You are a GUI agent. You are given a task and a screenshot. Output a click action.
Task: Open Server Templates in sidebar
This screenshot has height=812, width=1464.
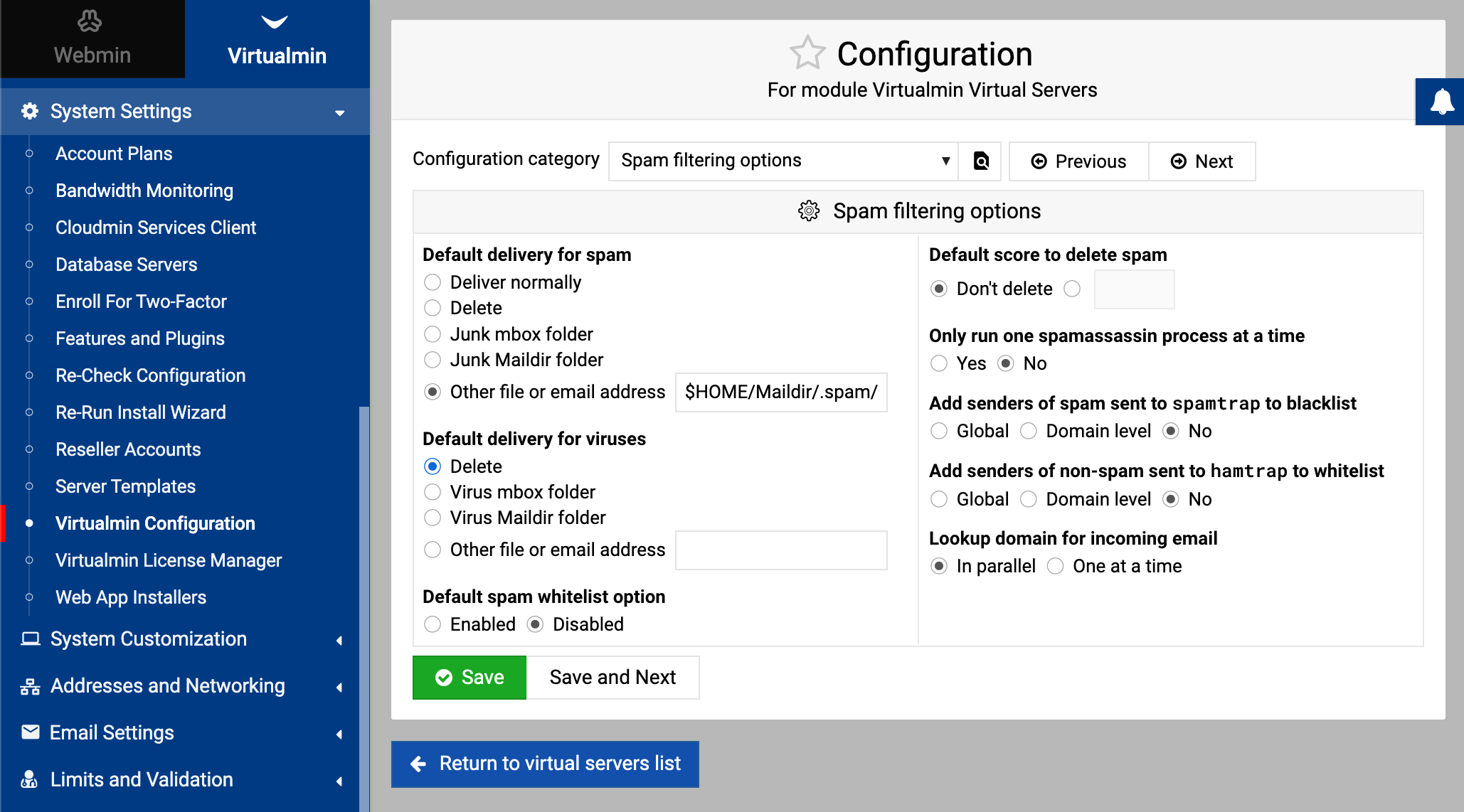[125, 486]
